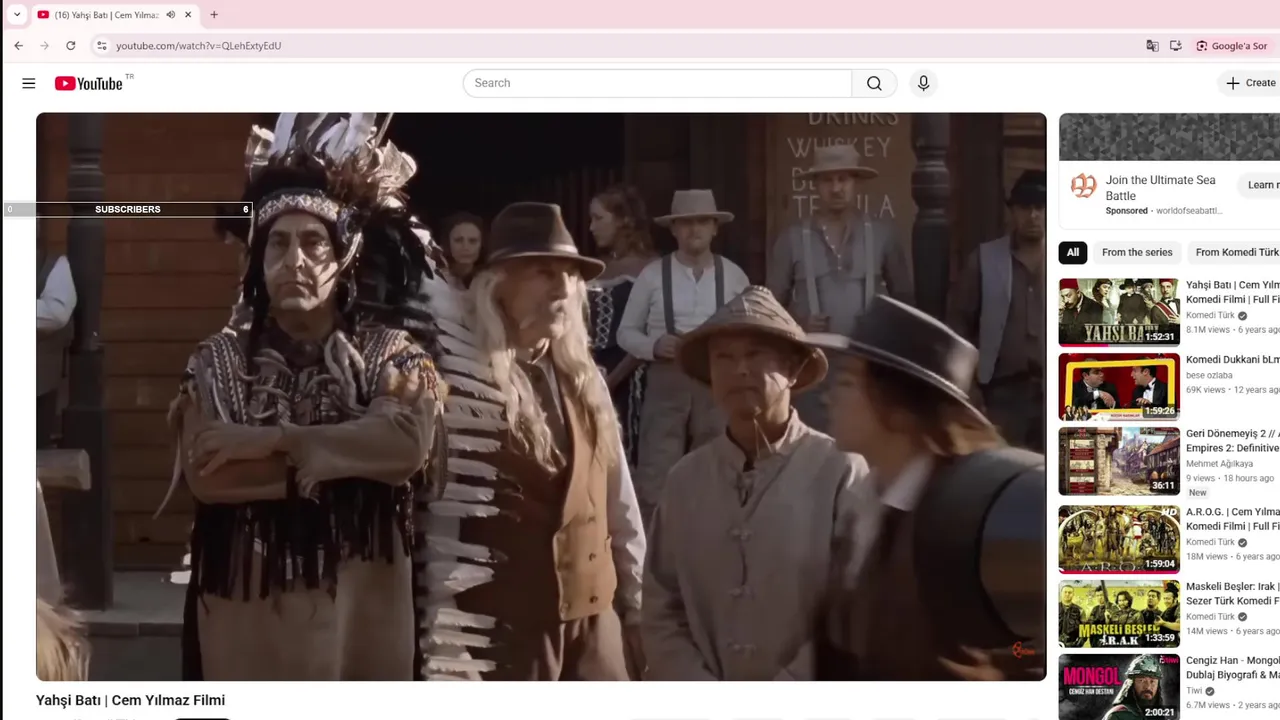
Task: Click the Yahşi Batı video title text
Action: (x=130, y=700)
